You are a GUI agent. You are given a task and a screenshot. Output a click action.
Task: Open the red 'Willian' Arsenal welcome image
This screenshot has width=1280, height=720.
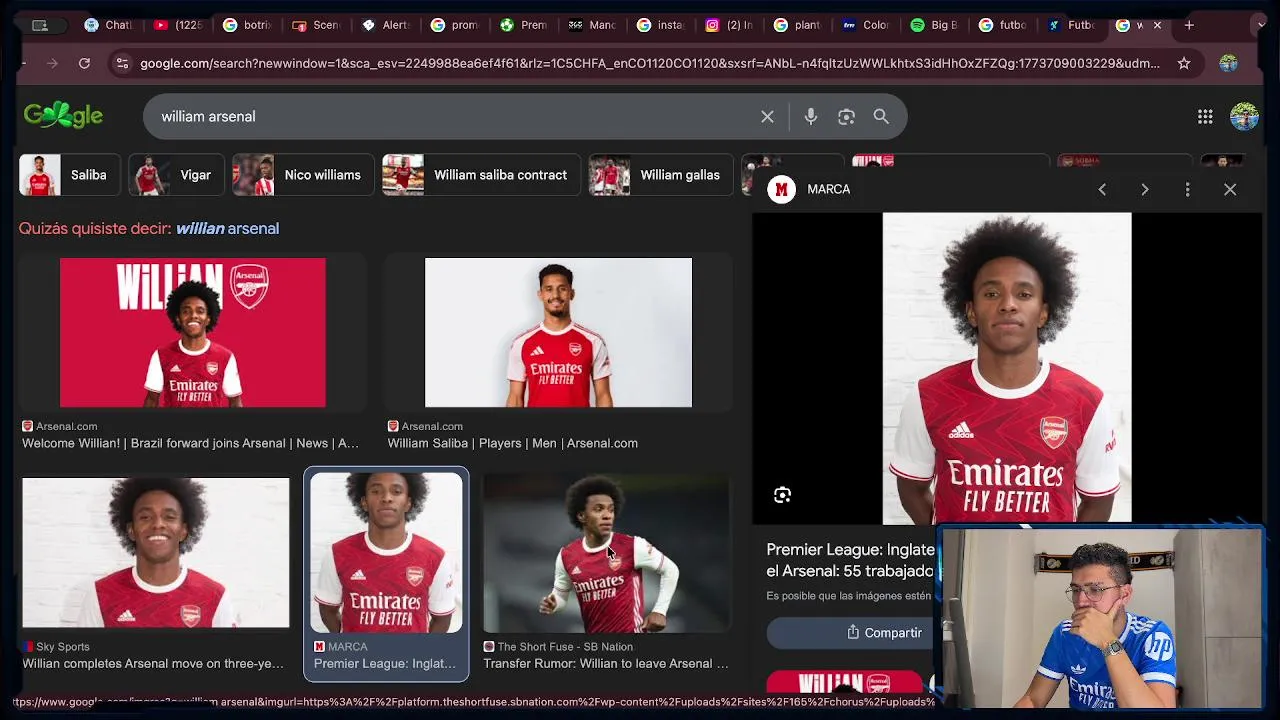(x=192, y=333)
